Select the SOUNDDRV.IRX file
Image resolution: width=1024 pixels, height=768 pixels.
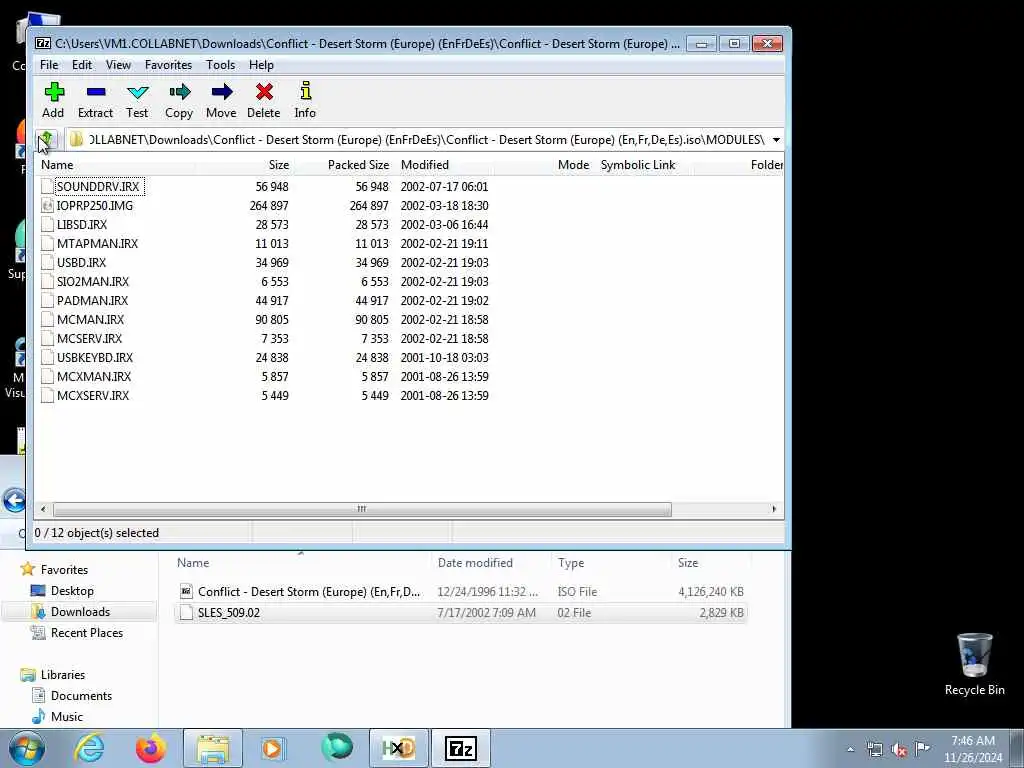(x=98, y=187)
